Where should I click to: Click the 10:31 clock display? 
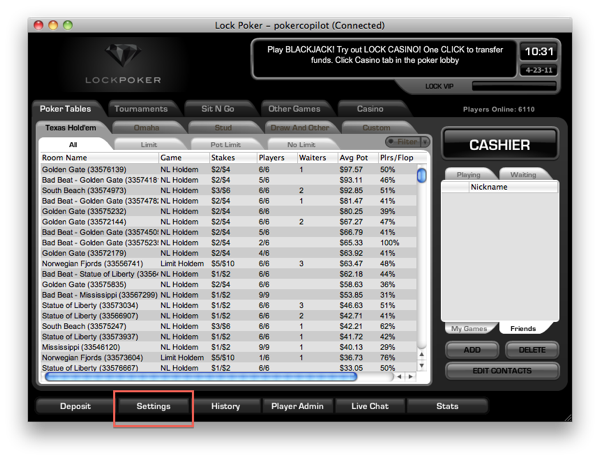click(x=539, y=51)
